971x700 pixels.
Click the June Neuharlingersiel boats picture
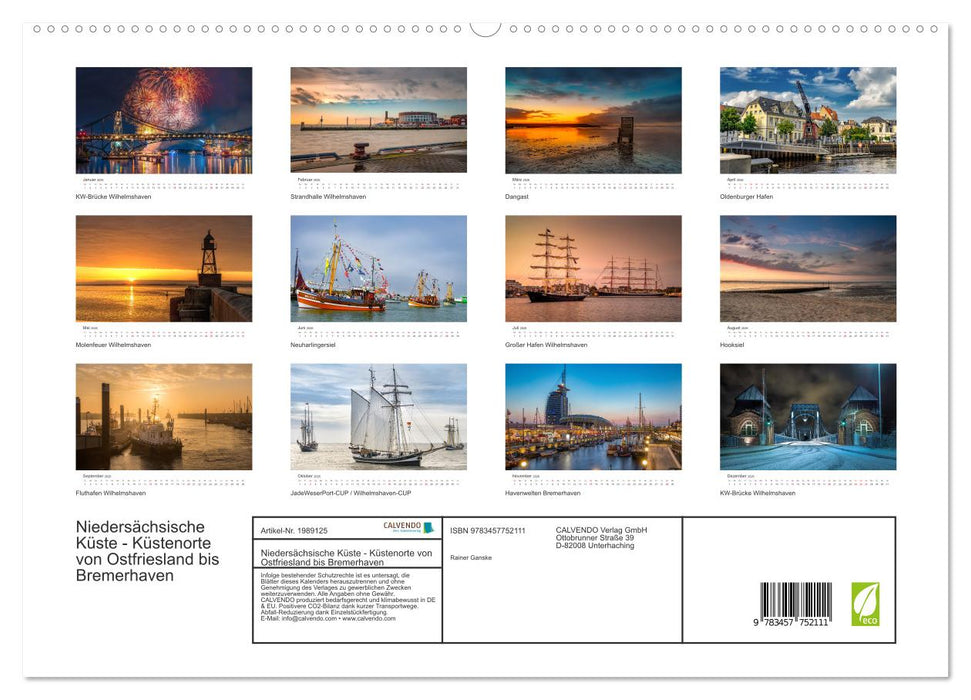(x=378, y=268)
